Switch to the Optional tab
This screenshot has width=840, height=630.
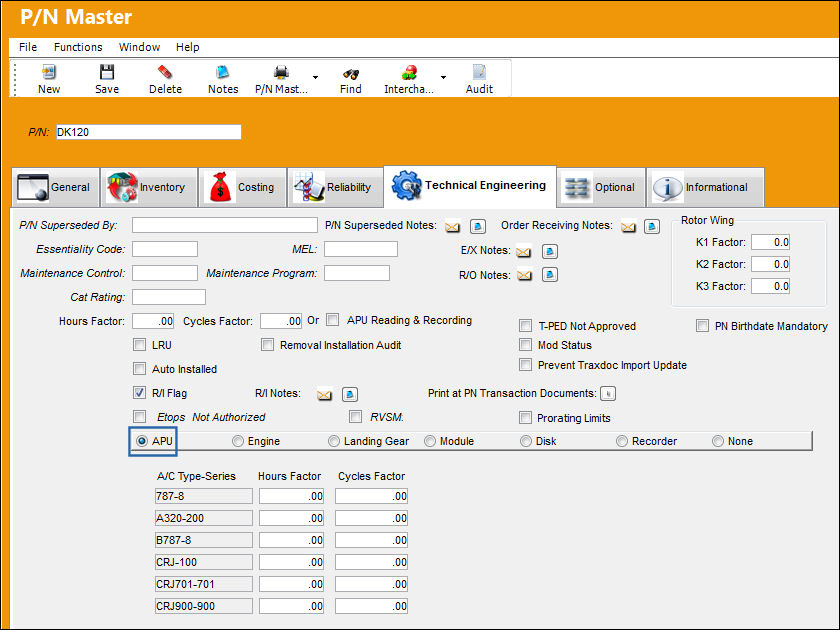[601, 188]
